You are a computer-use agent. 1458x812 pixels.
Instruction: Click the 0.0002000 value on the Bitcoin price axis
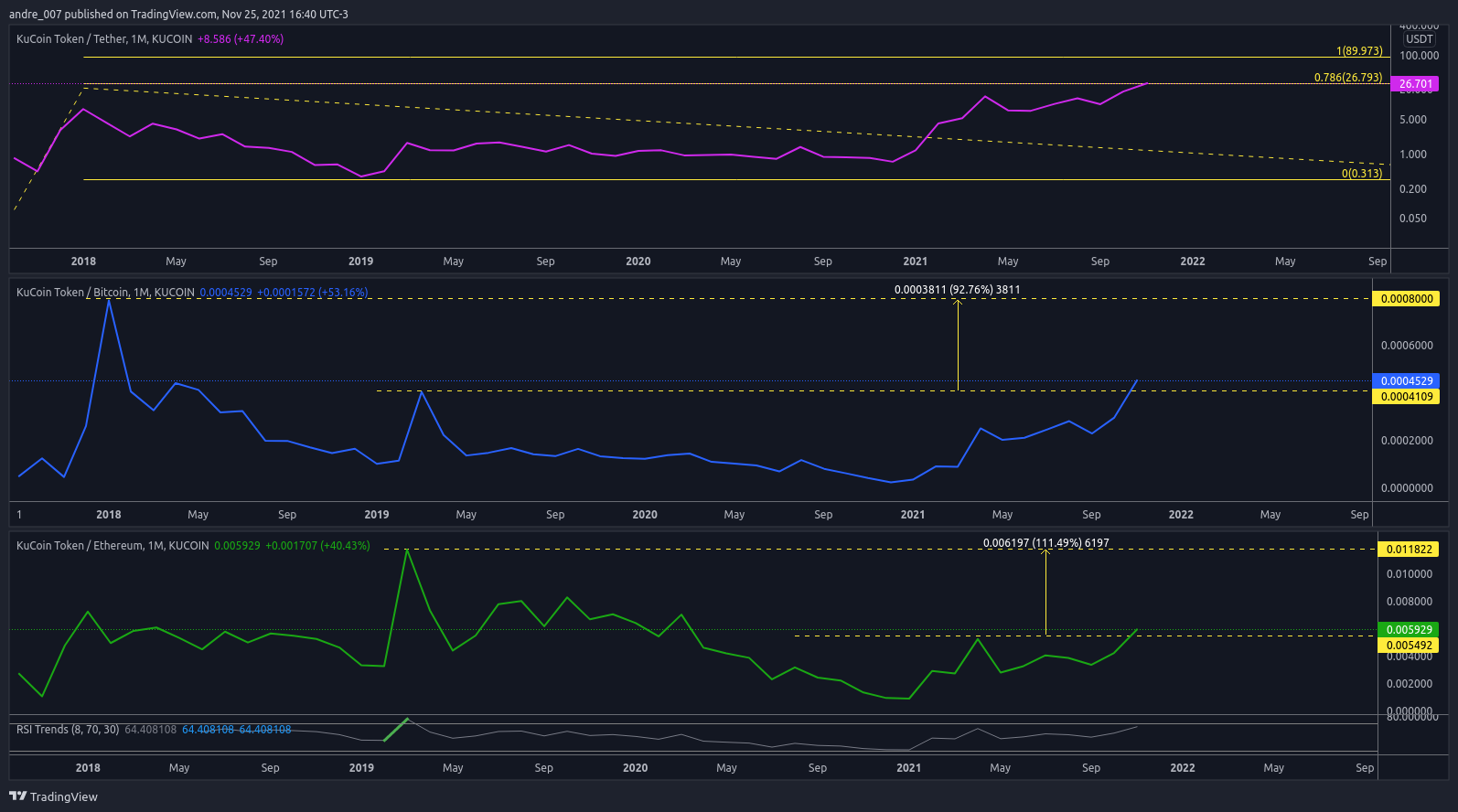click(1407, 441)
